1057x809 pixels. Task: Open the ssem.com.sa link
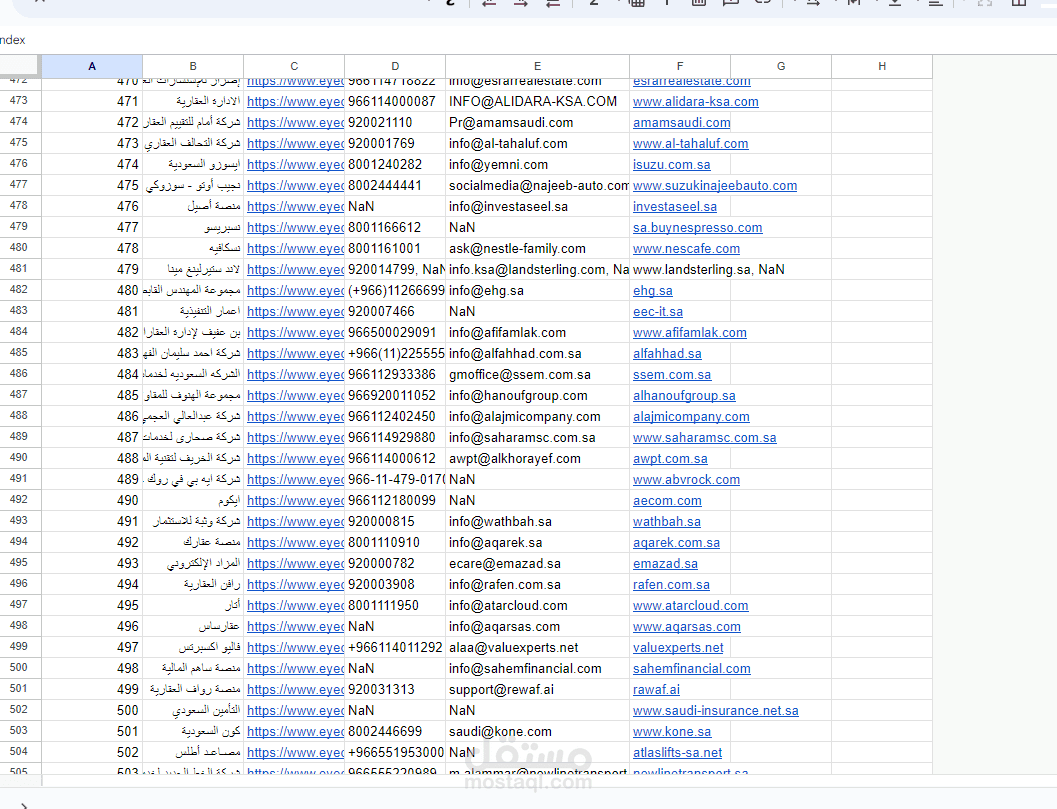click(672, 375)
